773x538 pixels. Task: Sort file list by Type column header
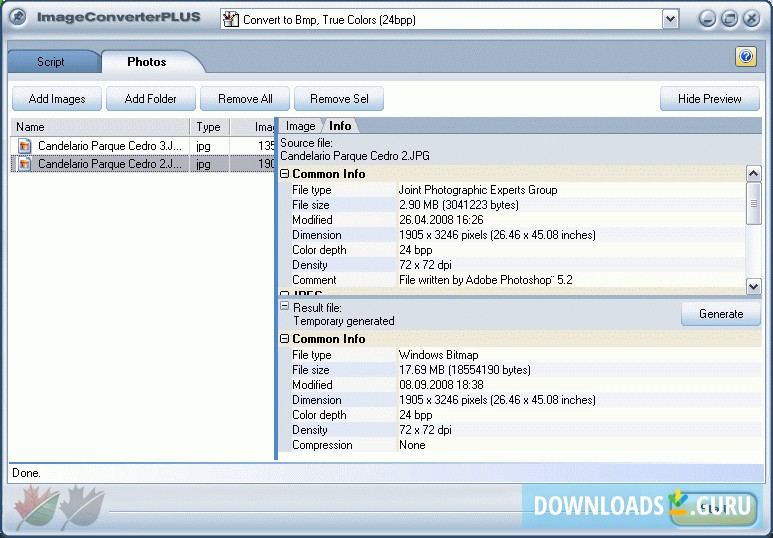point(208,127)
